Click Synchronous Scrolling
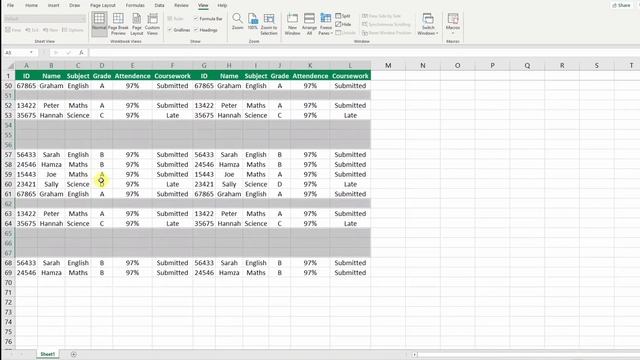The image size is (640, 360). 386,24
